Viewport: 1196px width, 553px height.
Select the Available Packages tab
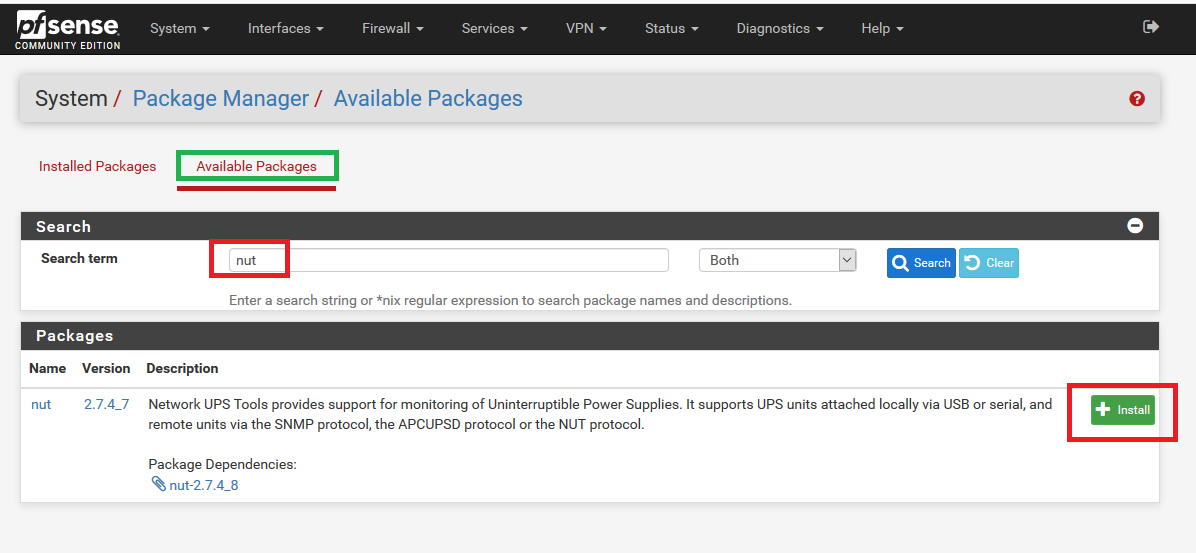[x=256, y=166]
